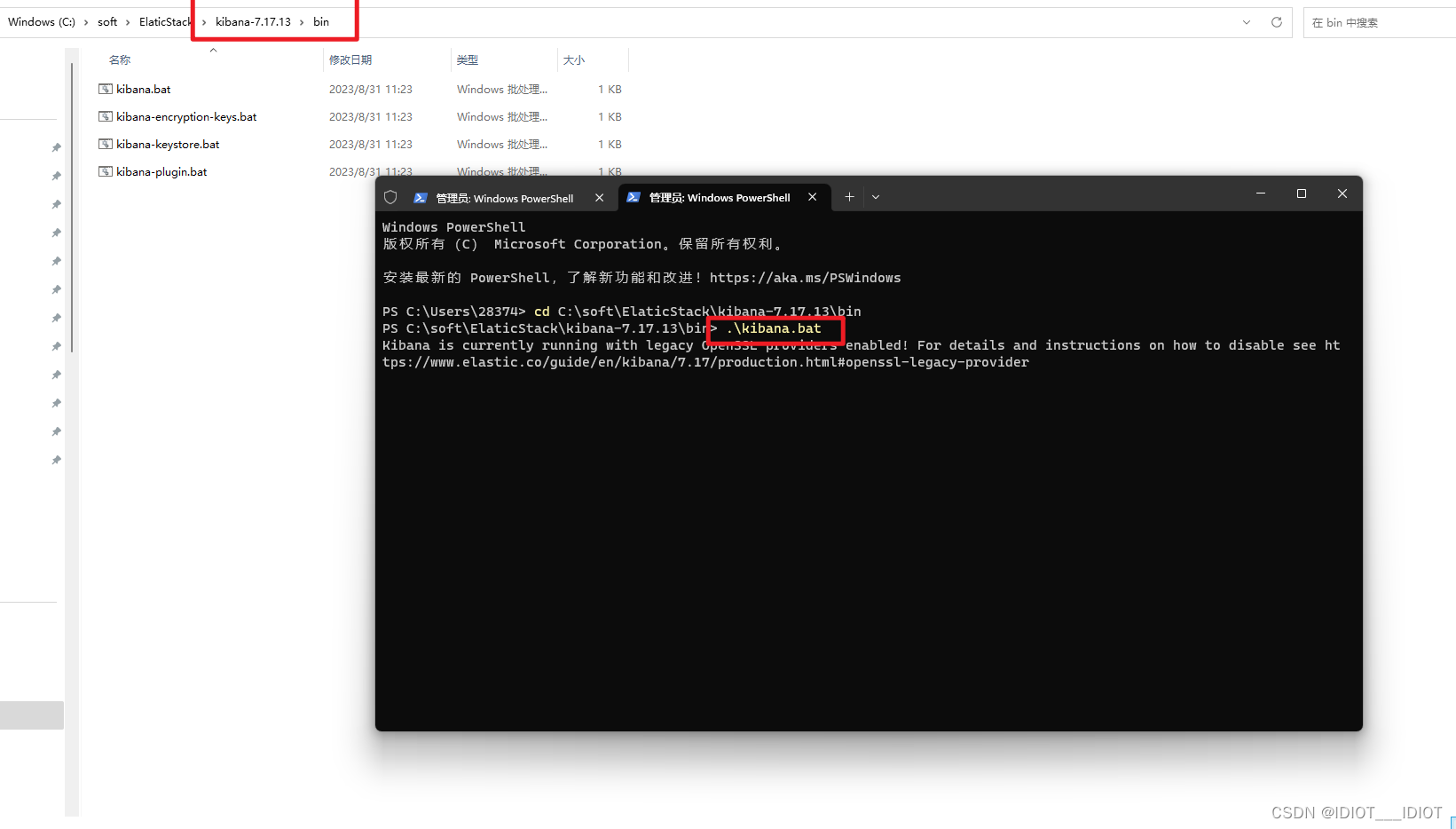Image resolution: width=1456 pixels, height=829 pixels.
Task: Click the admin shield icon in terminal
Action: click(x=390, y=198)
